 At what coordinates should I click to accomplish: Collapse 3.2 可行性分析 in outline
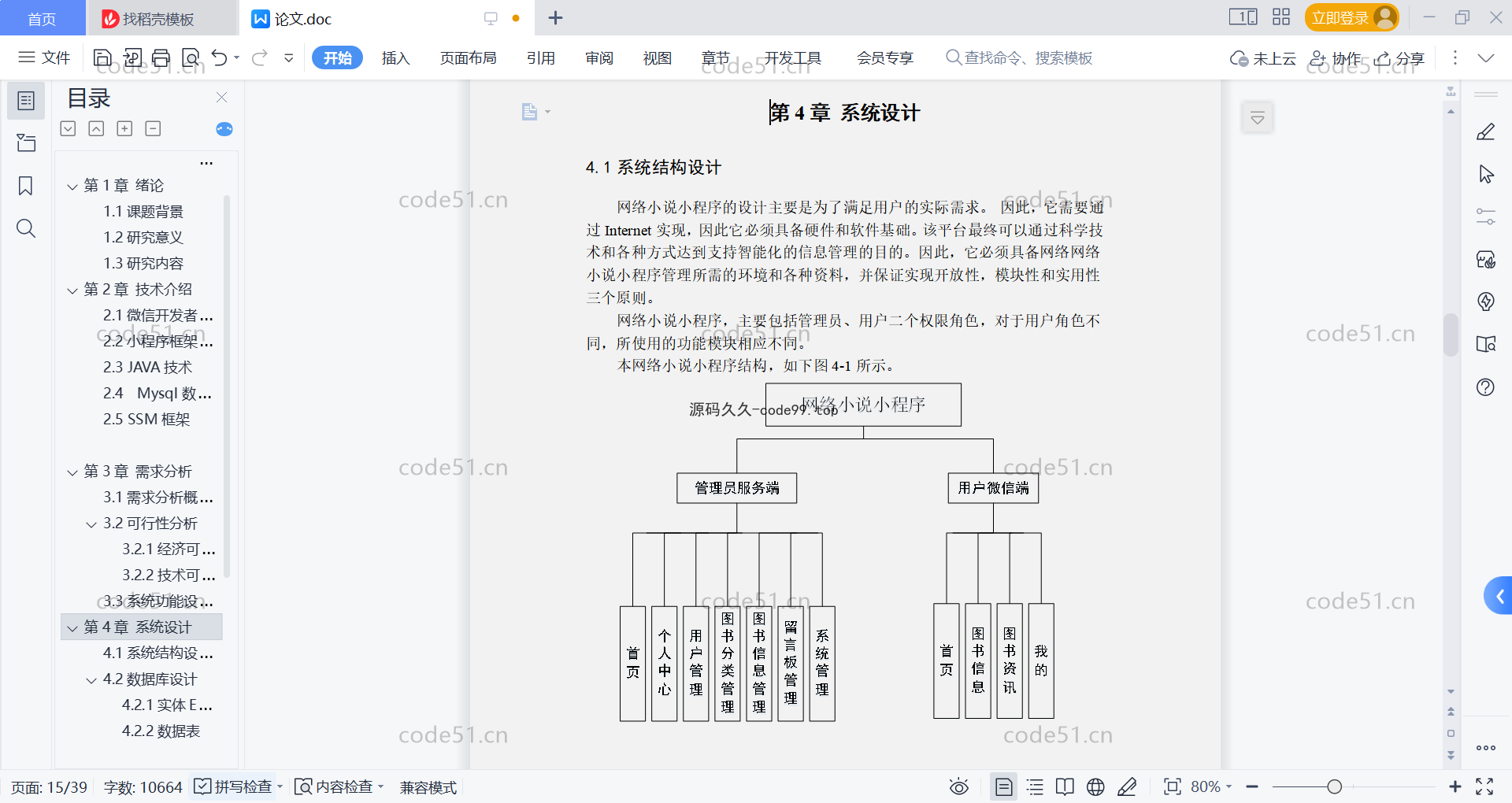91,524
